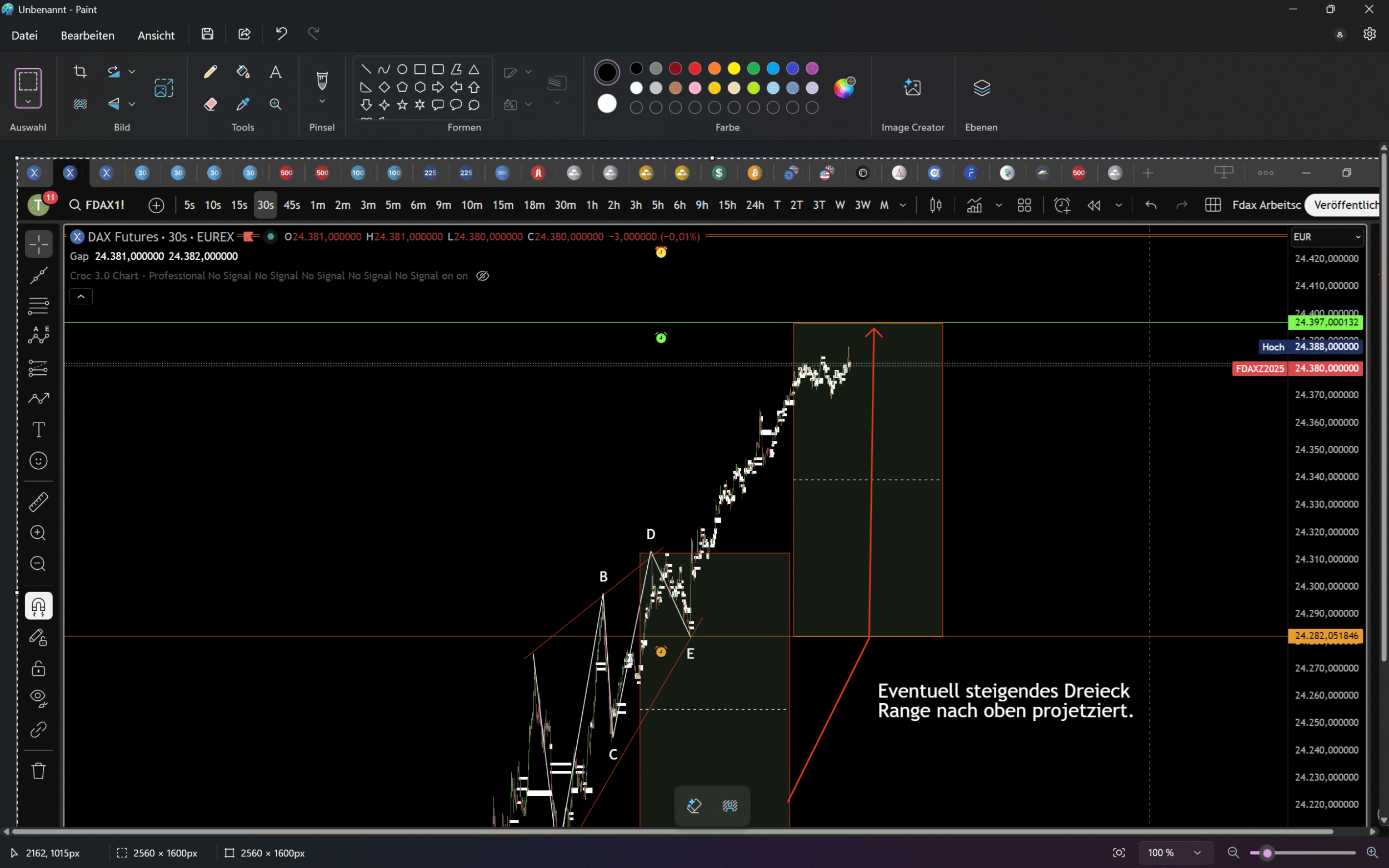Select the Pencil tool in Paint
The image size is (1389, 868).
click(x=210, y=72)
